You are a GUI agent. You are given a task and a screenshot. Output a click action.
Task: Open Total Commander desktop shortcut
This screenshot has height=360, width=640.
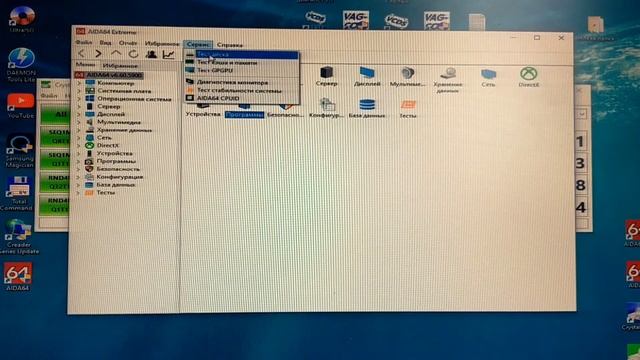[x=17, y=193]
